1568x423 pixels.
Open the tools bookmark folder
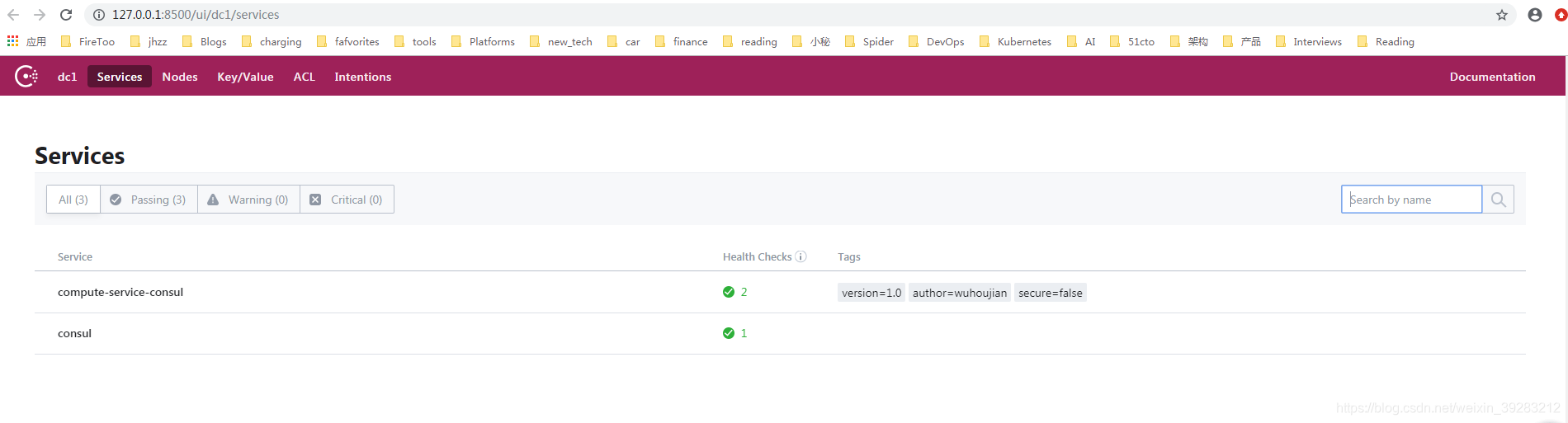pos(415,41)
